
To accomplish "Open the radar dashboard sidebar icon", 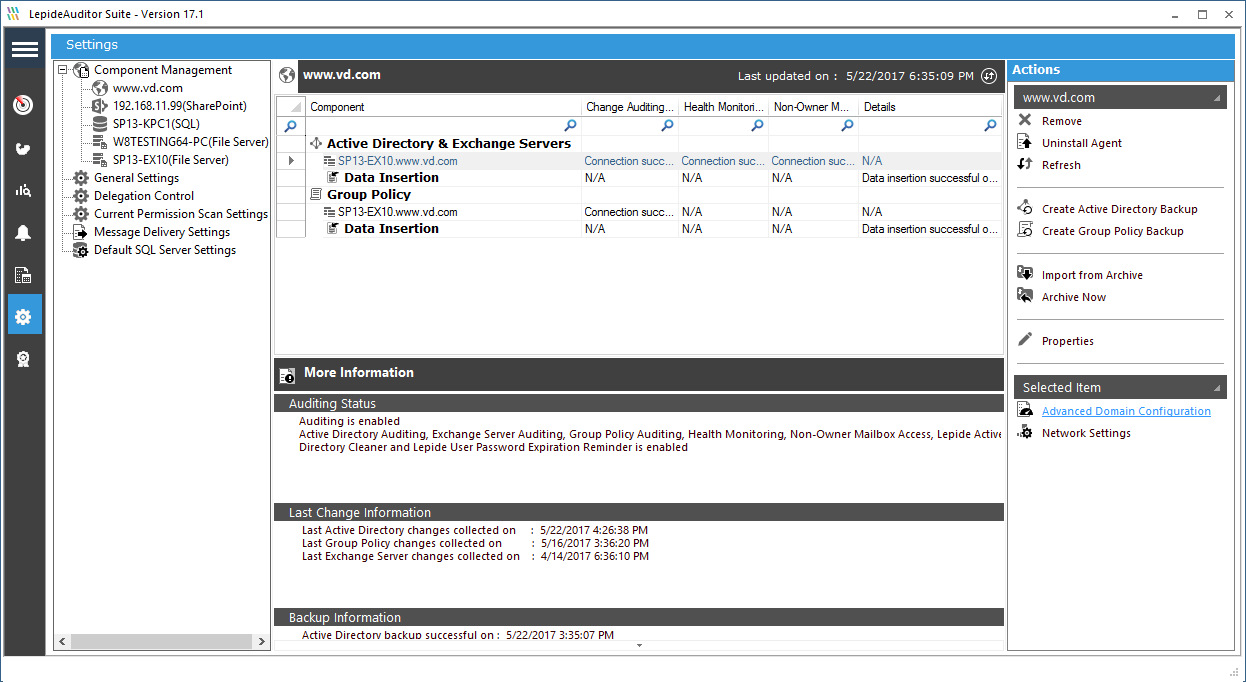I will [x=24, y=105].
